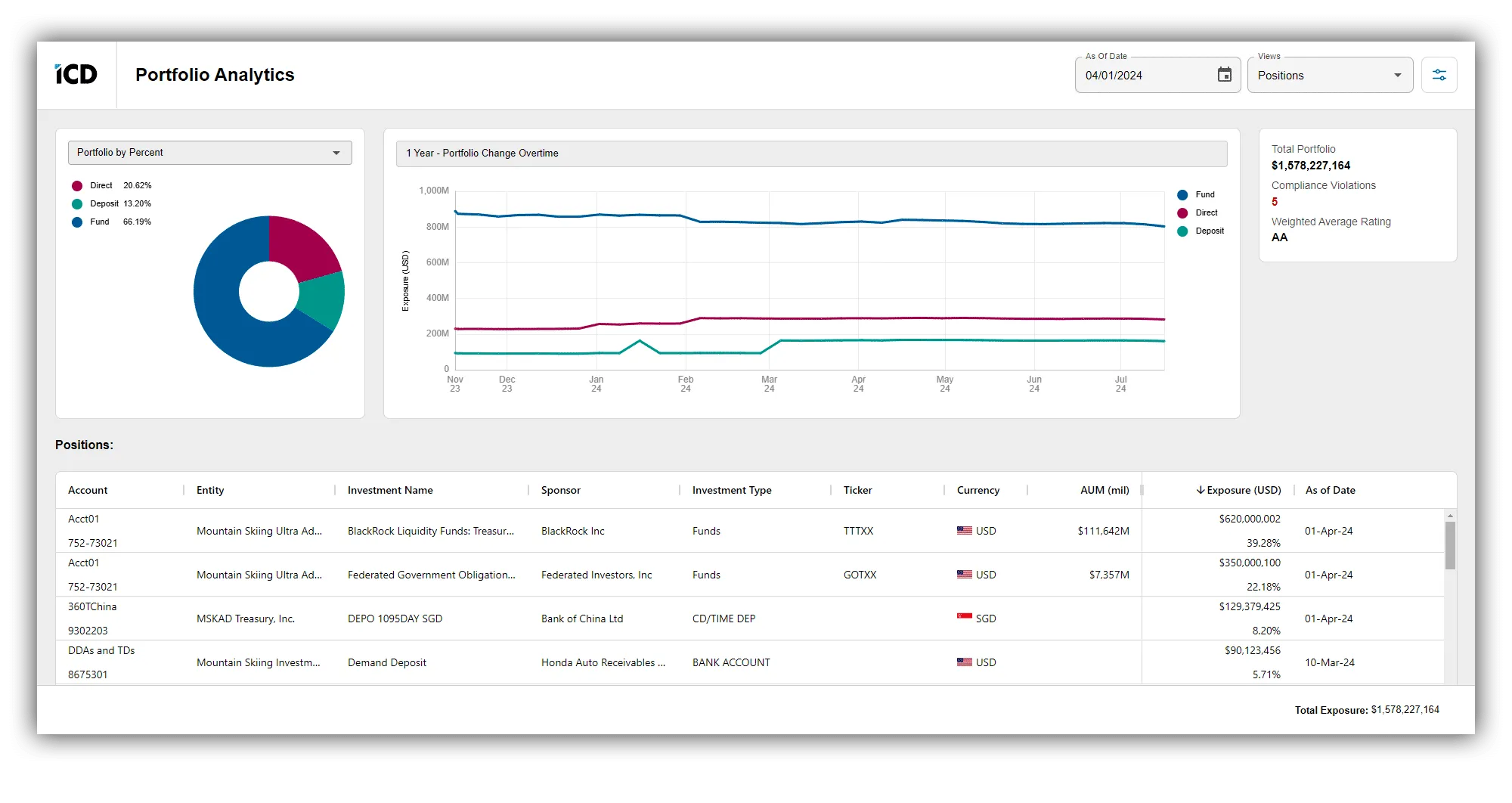This screenshot has width=1512, height=803.
Task: Select the BlackRock Liquidity Funds position row
Action: [x=430, y=531]
